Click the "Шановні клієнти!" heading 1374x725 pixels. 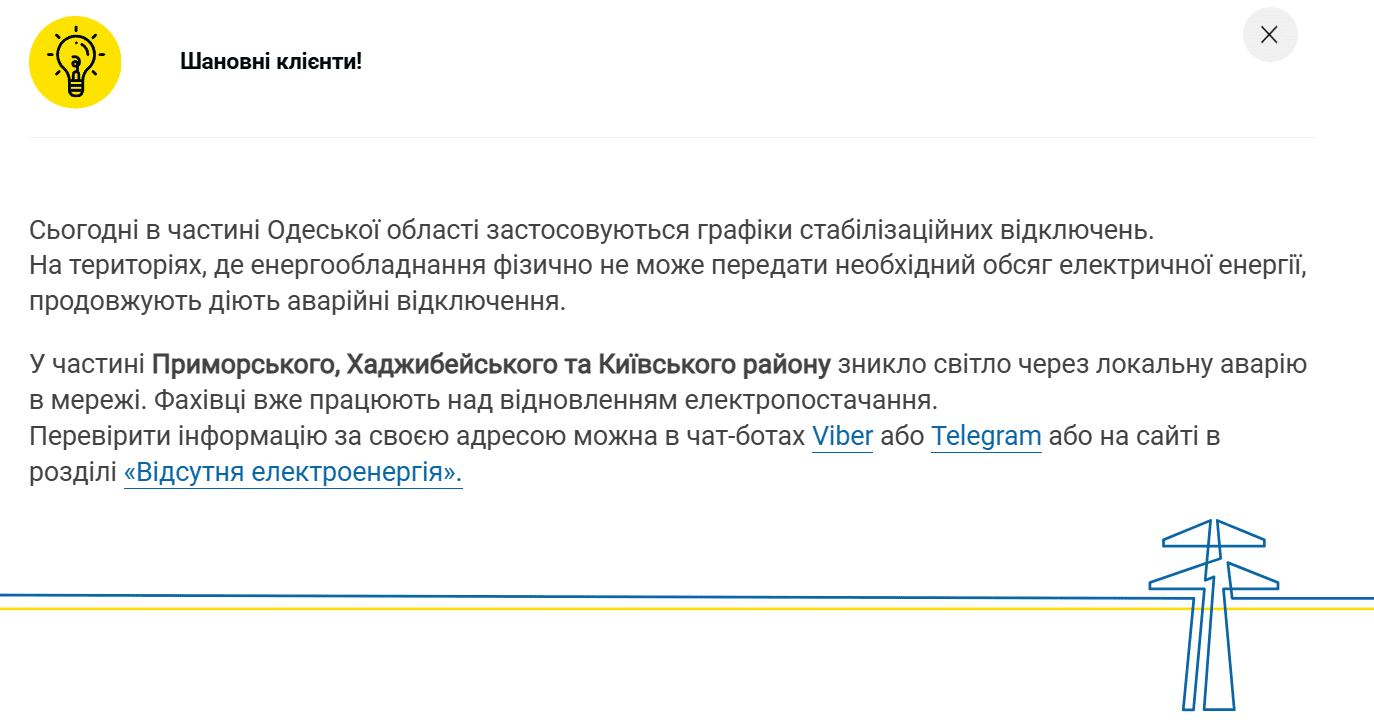click(271, 62)
